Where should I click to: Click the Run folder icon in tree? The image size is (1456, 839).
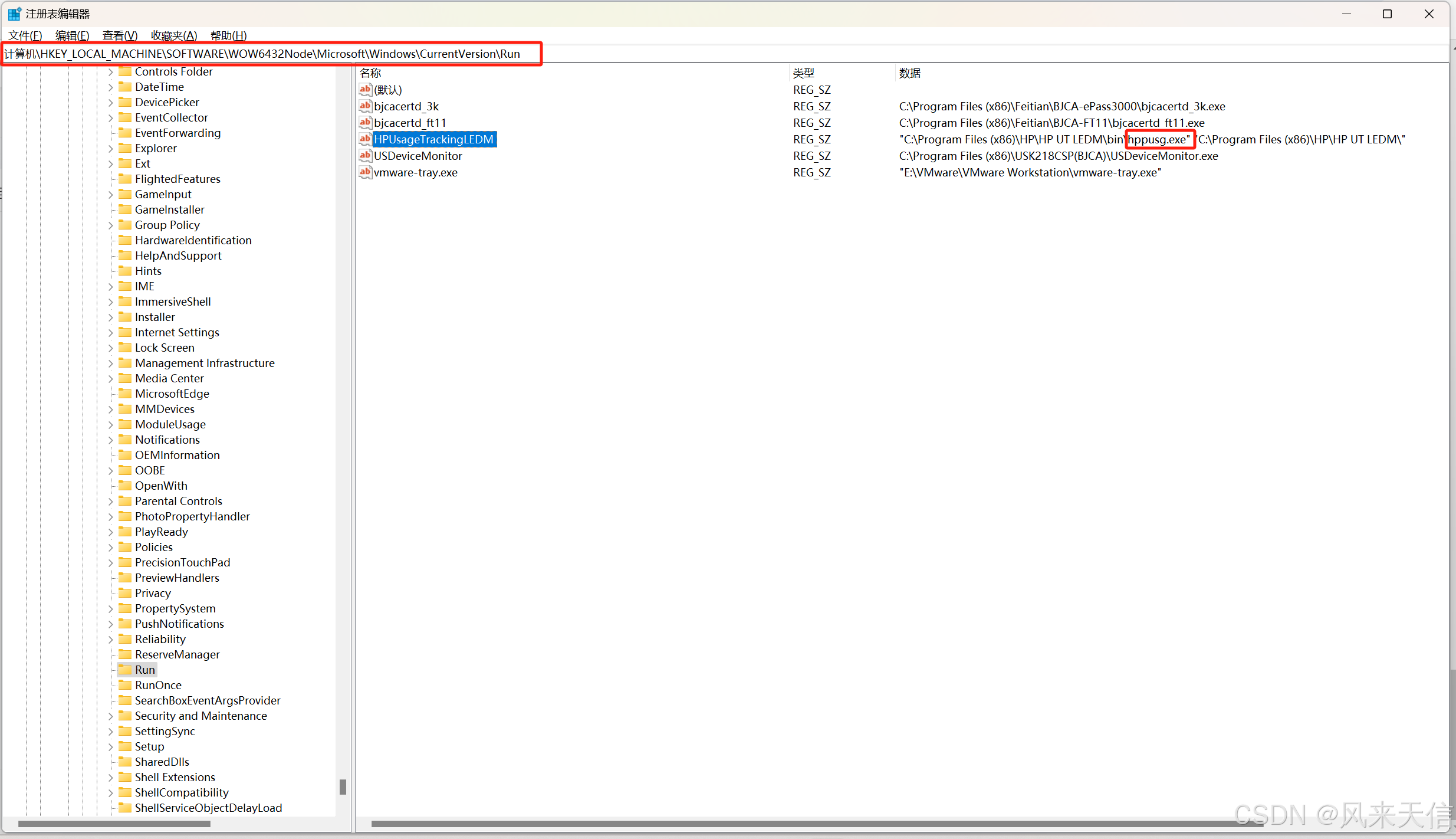pyautogui.click(x=125, y=670)
